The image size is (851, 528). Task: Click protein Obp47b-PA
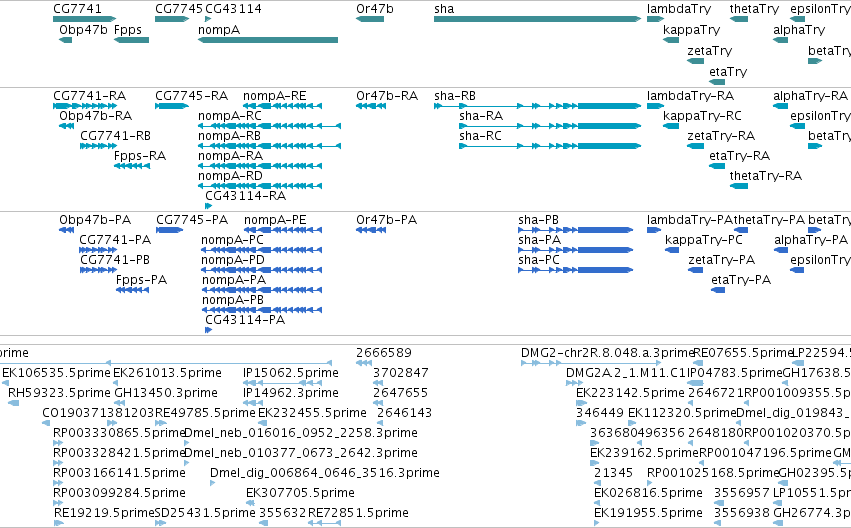coord(66,230)
